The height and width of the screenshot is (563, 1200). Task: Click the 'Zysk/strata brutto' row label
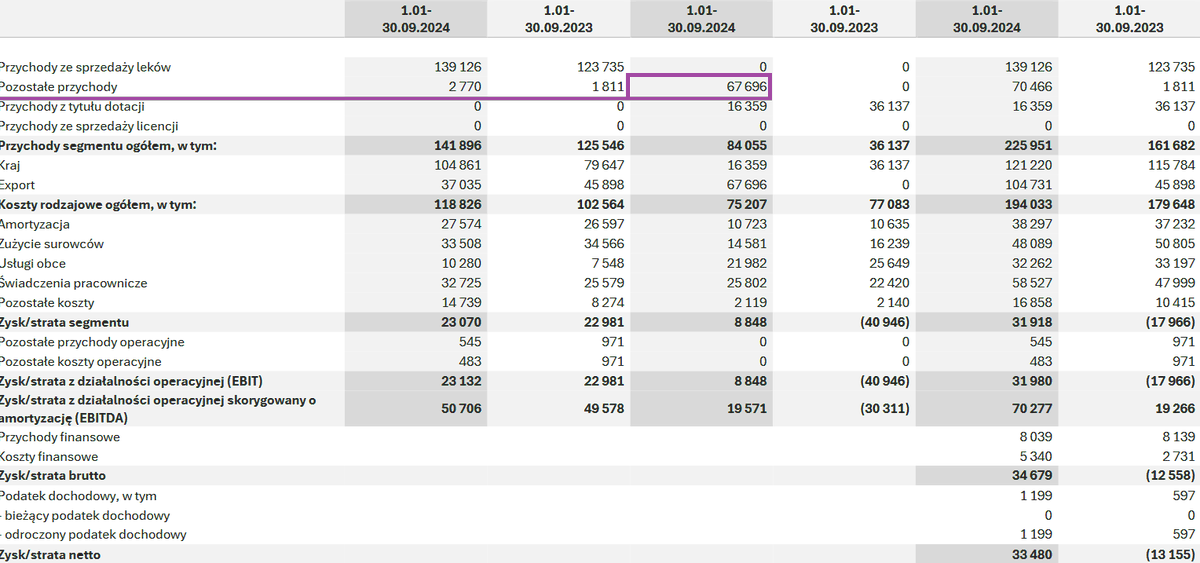[52, 476]
